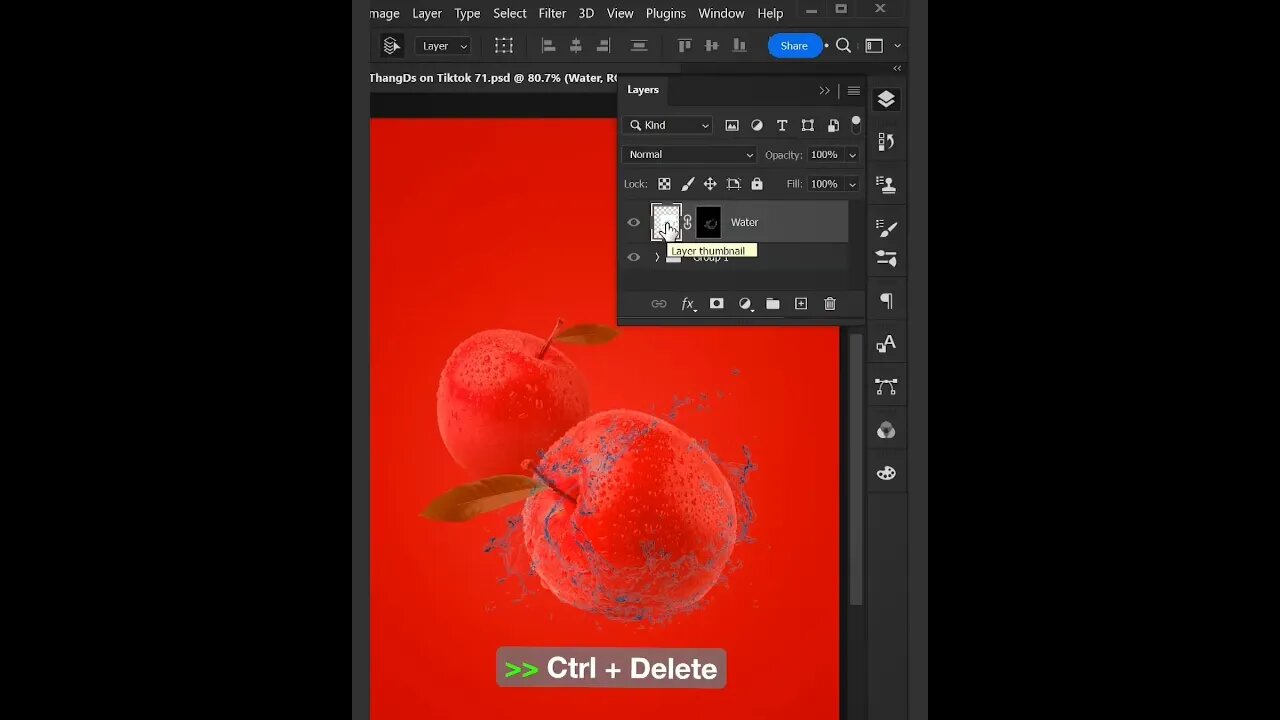
Task: Click the create new layer icon
Action: click(x=801, y=304)
